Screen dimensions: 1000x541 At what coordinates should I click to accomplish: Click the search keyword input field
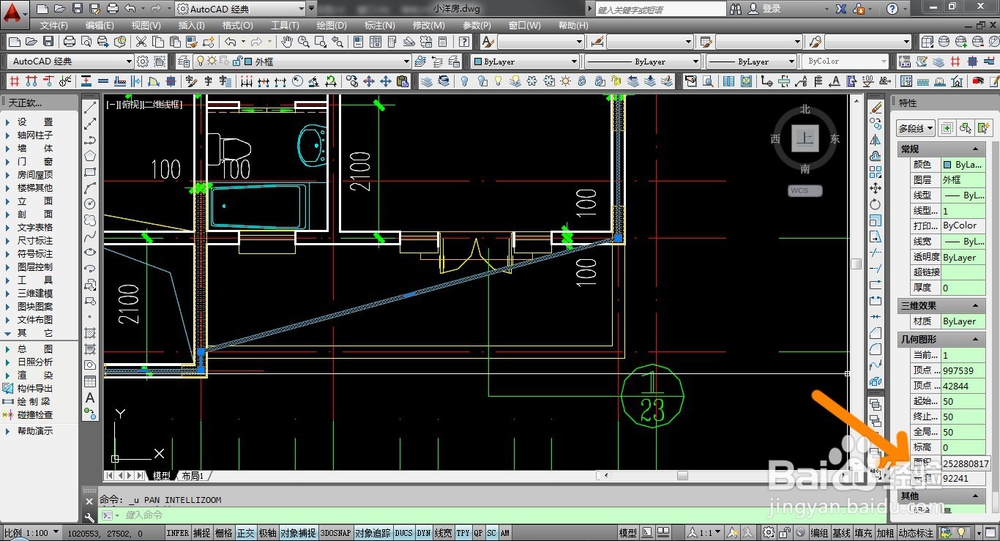[660, 10]
